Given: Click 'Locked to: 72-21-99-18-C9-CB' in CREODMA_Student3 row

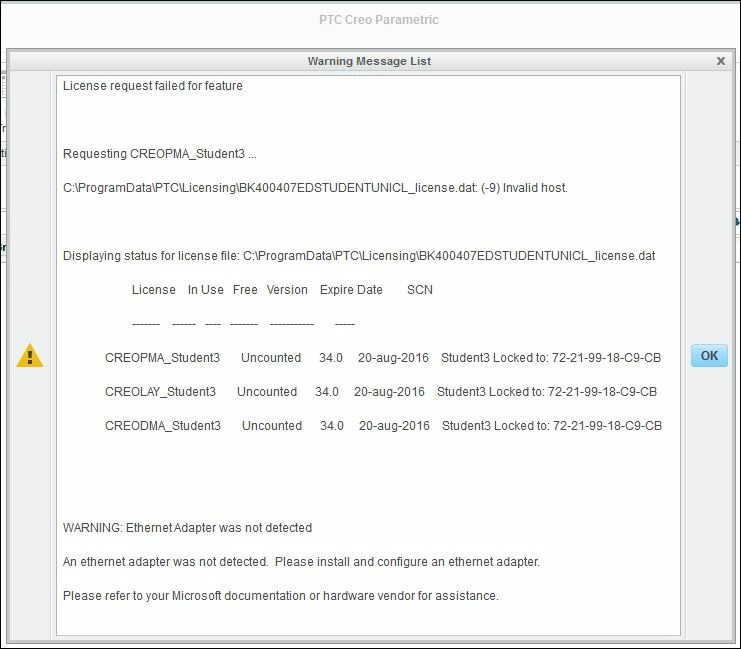Looking at the screenshot, I should click(x=578, y=426).
